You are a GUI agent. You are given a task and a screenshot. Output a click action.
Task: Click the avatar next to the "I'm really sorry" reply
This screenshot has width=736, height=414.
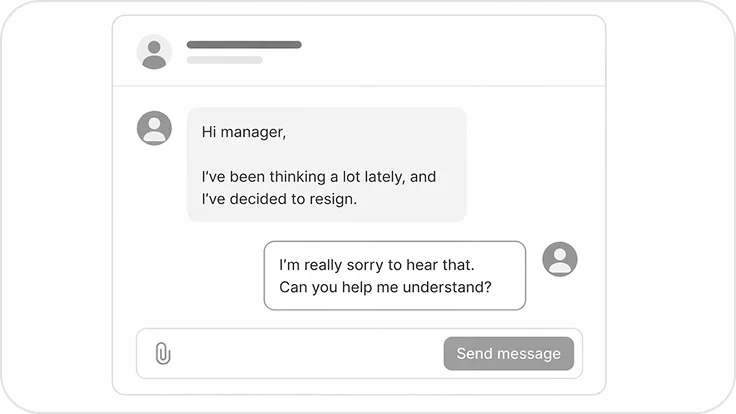click(560, 259)
